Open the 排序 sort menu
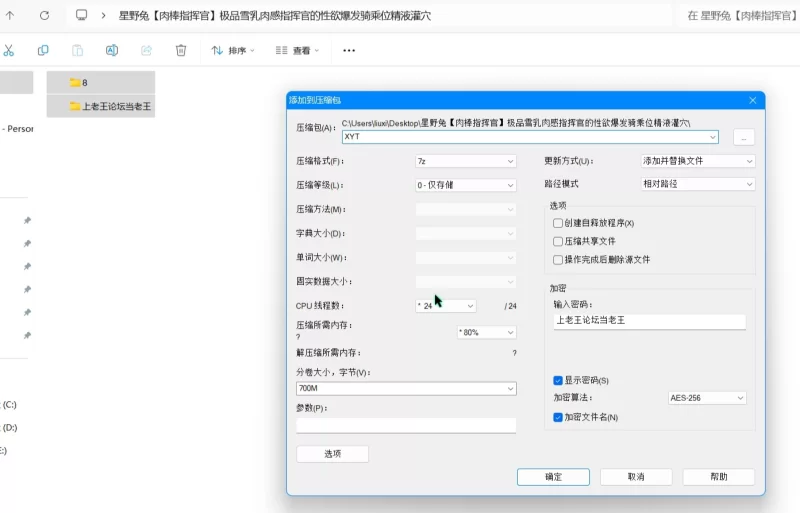Viewport: 800px width, 513px height. pyautogui.click(x=233, y=51)
